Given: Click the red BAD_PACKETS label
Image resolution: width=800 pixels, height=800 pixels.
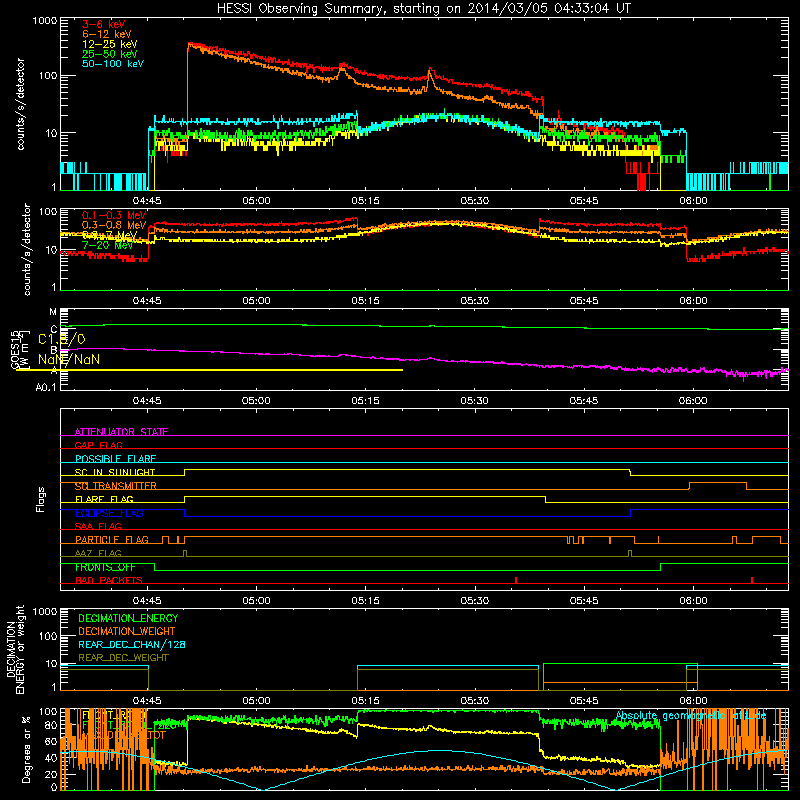Looking at the screenshot, I should [109, 580].
